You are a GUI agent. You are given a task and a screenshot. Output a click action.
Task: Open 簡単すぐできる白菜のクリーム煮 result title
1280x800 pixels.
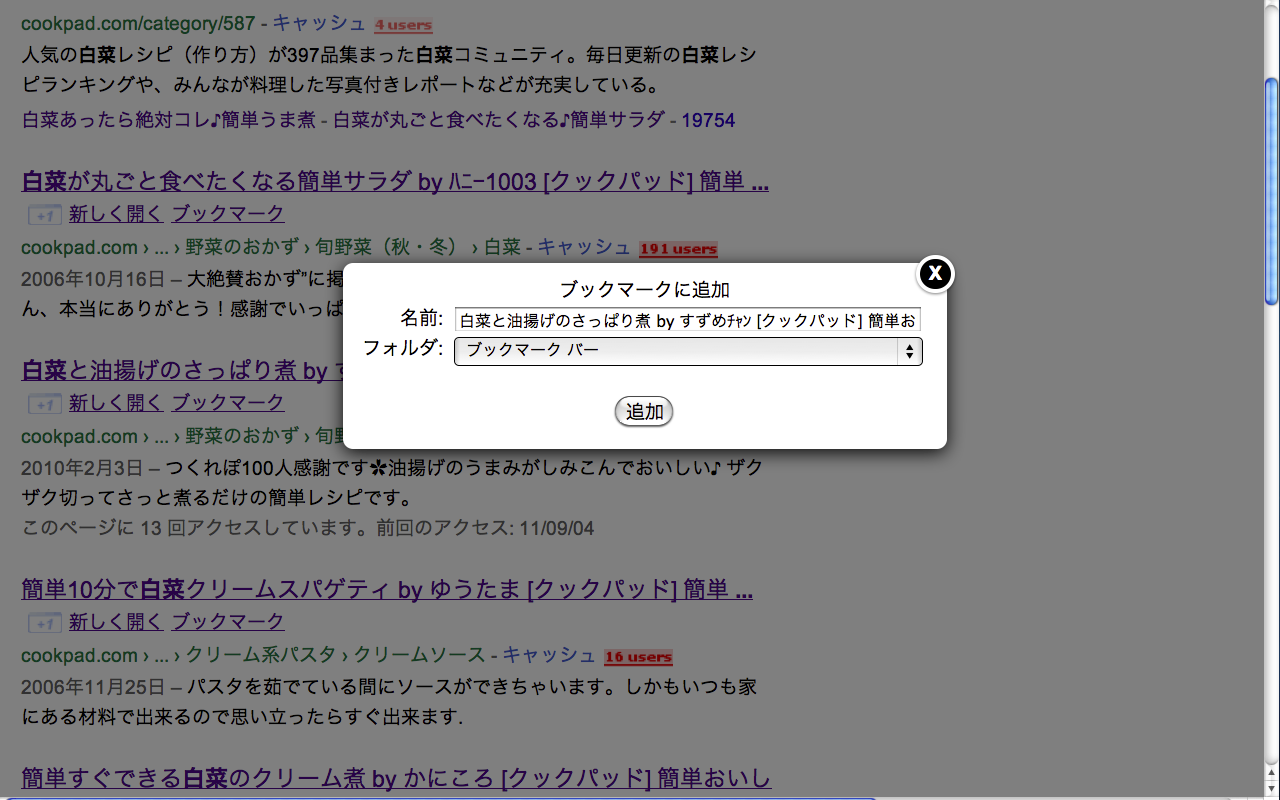point(396,778)
